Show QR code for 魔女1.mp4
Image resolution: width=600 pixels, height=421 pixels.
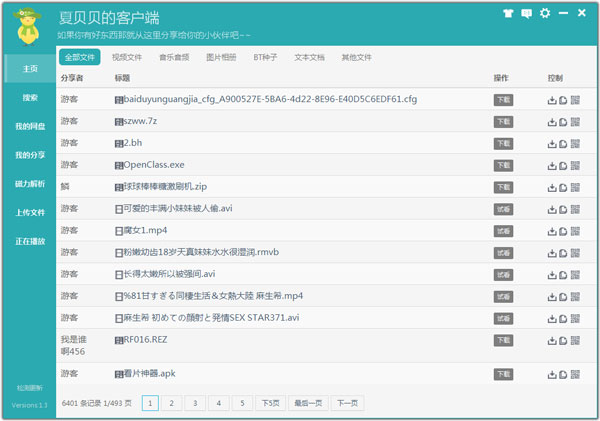(575, 231)
